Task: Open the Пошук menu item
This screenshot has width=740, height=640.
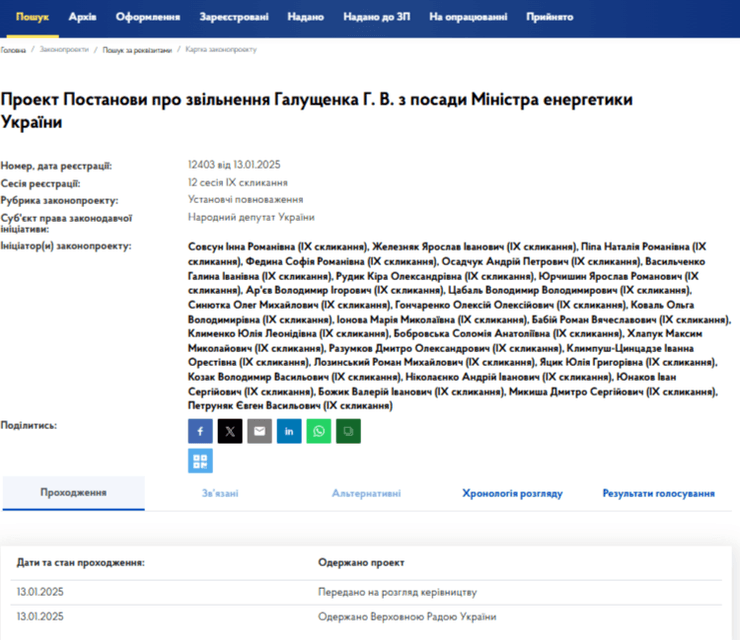Action: click(x=32, y=18)
